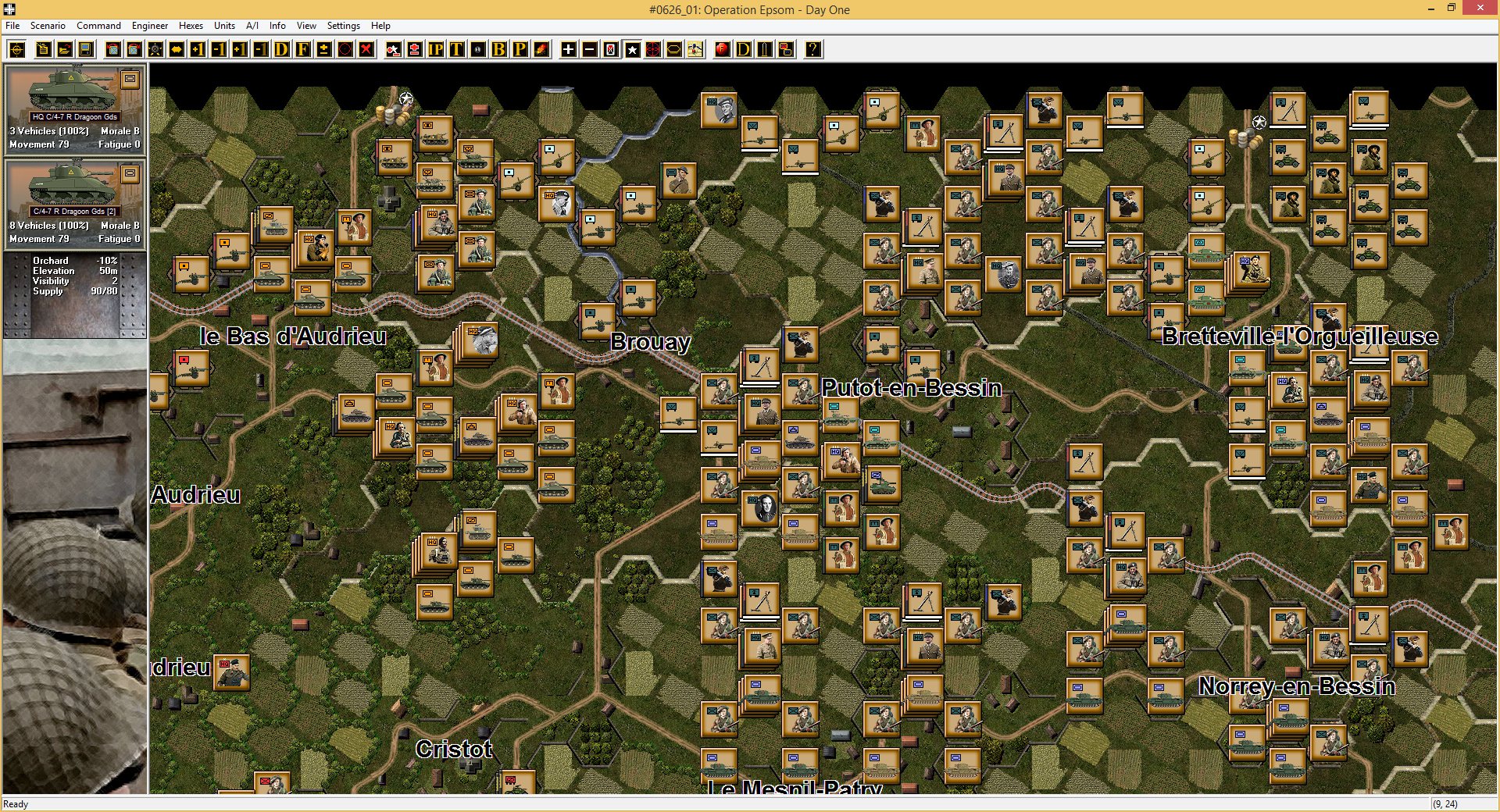Open the Command menu

(98, 26)
